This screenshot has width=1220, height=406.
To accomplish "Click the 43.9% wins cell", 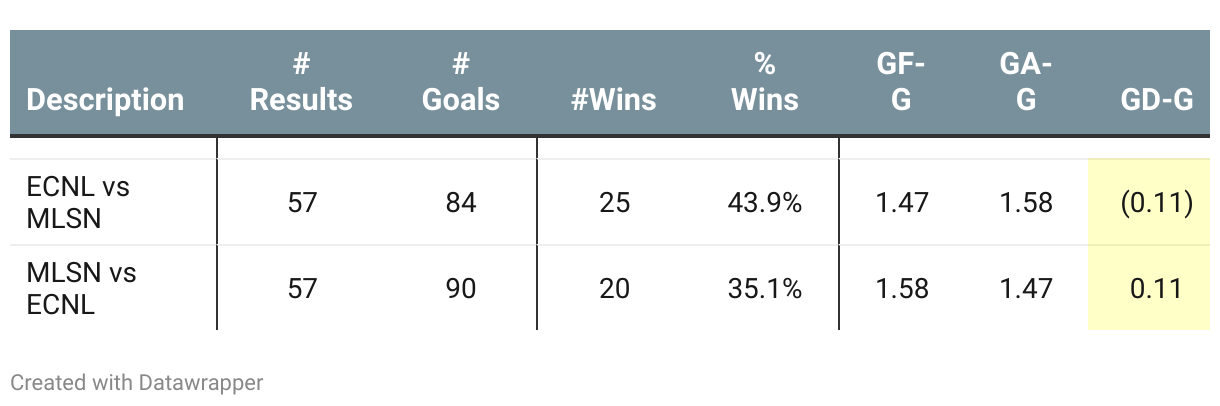I will (x=765, y=203).
